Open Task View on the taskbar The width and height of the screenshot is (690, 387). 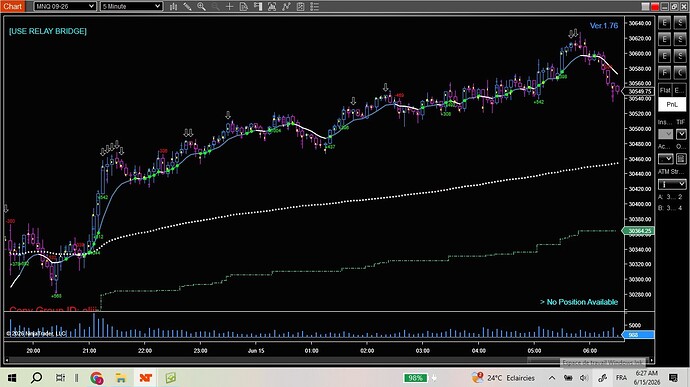(x=60, y=378)
